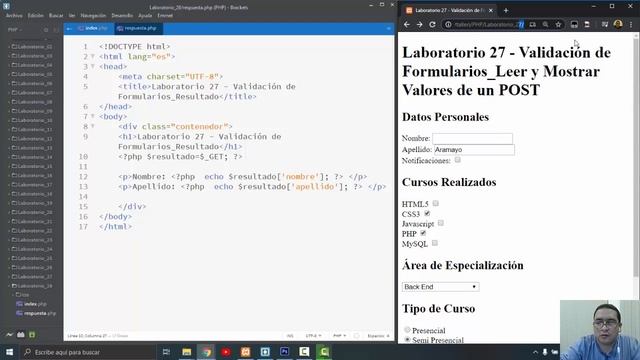Image resolution: width=640 pixels, height=360 pixels.
Task: Click into the Apellido field with Aramayo
Action: point(474,150)
